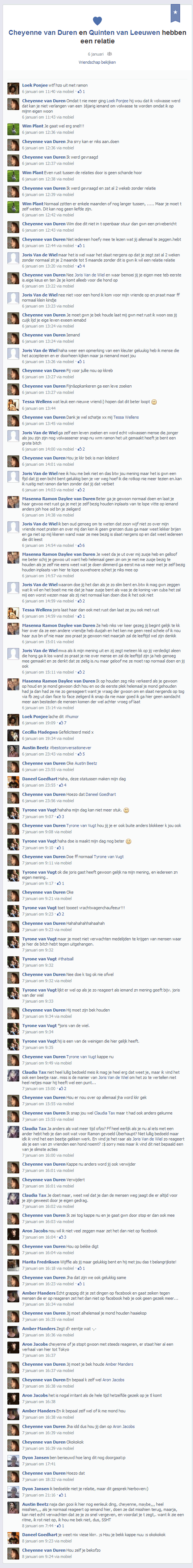Open Tessa Wellens' name link
193x1568 pixels.
click(37, 402)
